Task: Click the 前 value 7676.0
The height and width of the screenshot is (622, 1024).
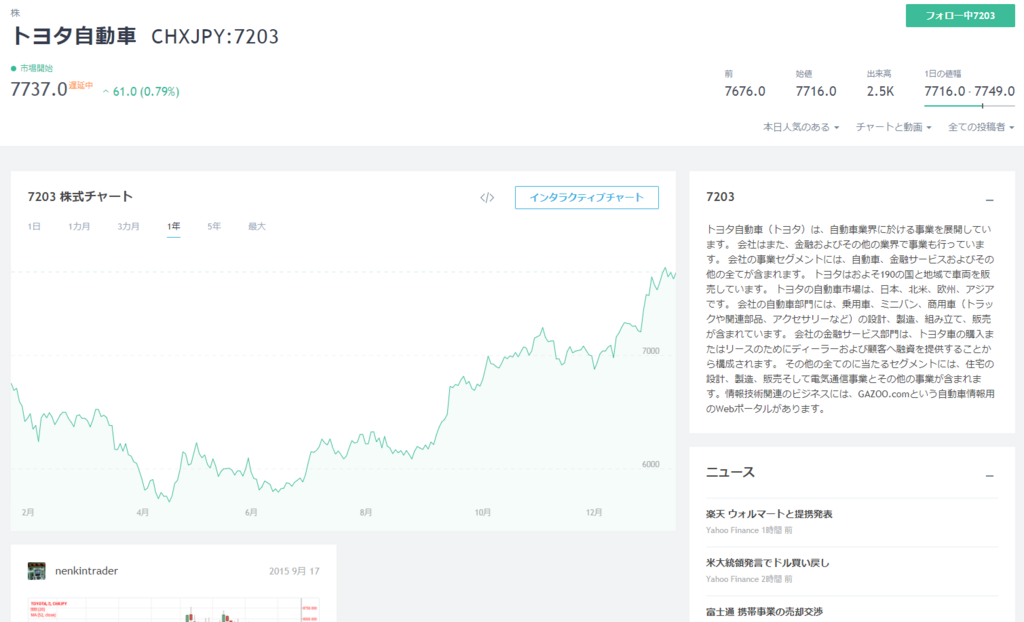Action: click(x=744, y=91)
